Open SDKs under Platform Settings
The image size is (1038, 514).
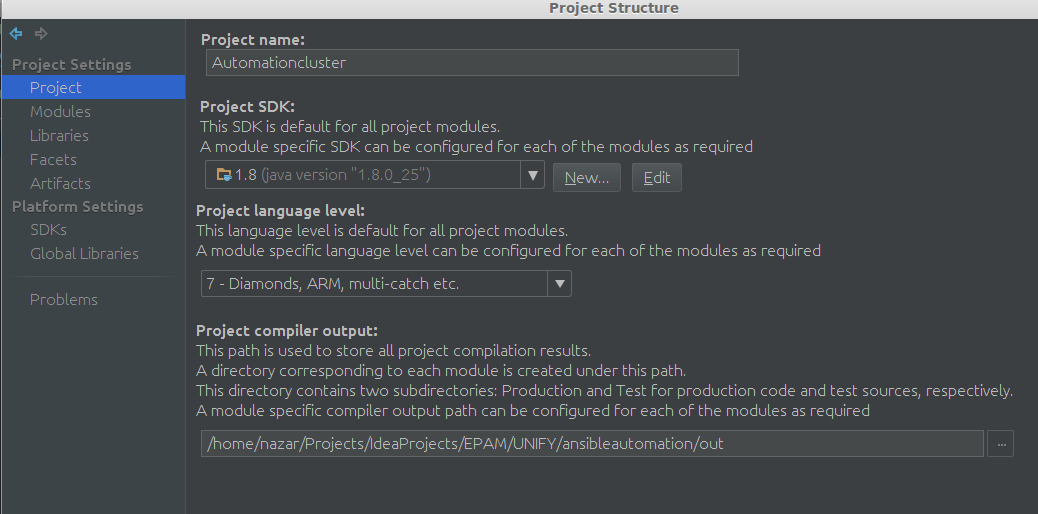pos(48,230)
